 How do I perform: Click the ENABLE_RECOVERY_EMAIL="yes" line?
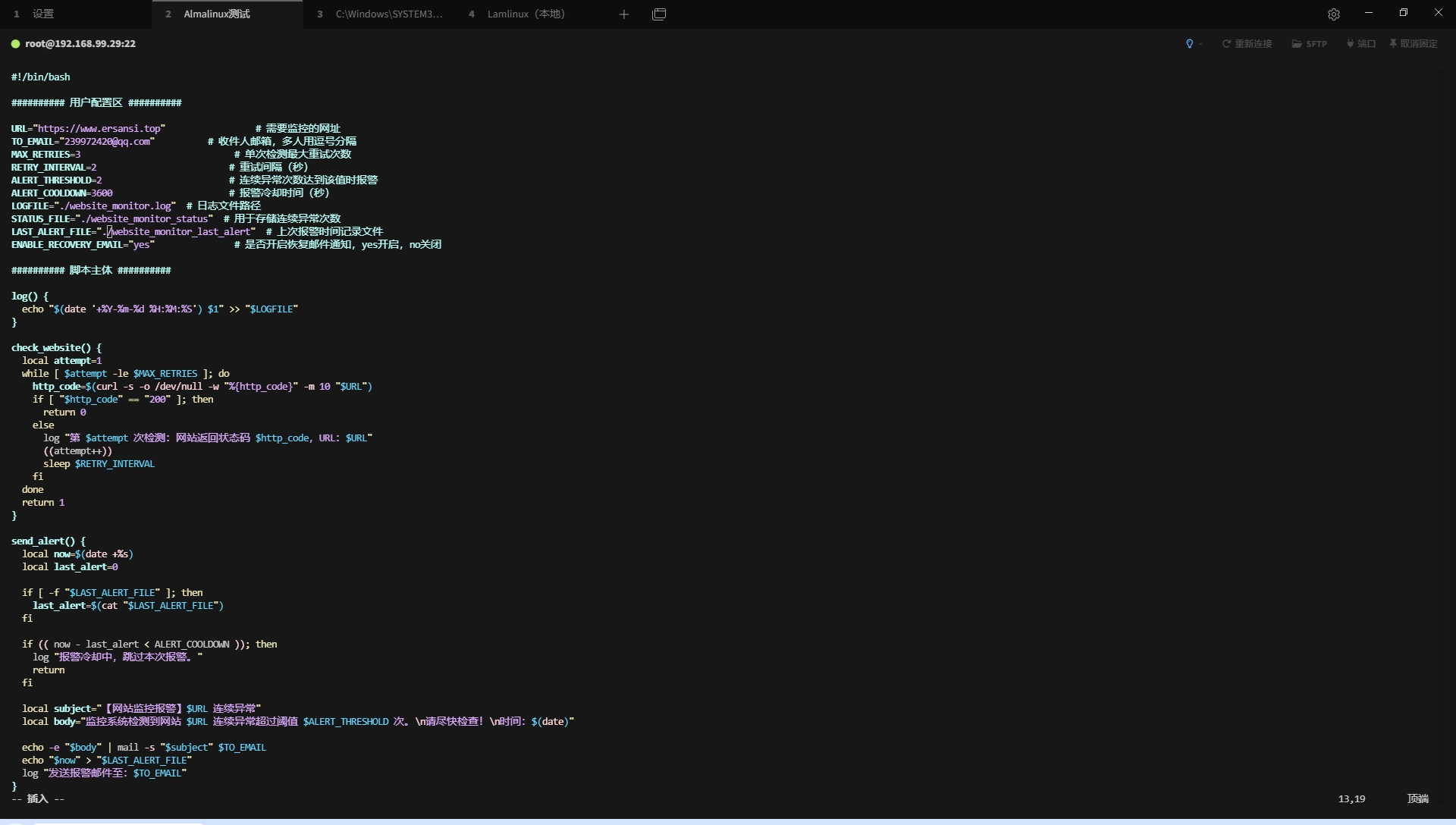click(x=83, y=245)
